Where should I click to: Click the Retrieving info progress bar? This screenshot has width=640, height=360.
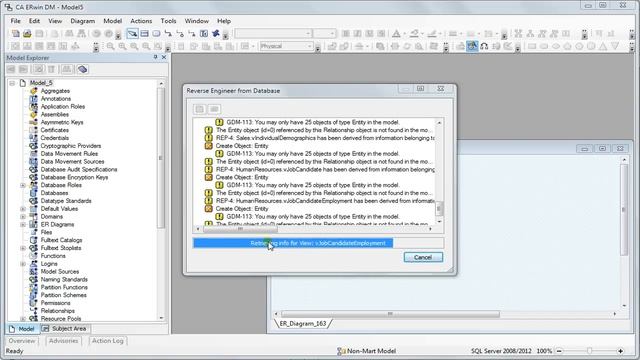[318, 243]
